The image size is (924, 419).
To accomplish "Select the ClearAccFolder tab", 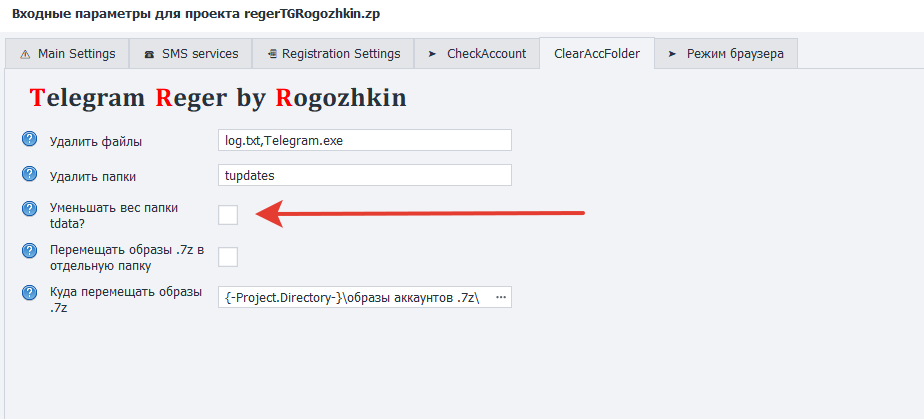I will click(x=596, y=54).
